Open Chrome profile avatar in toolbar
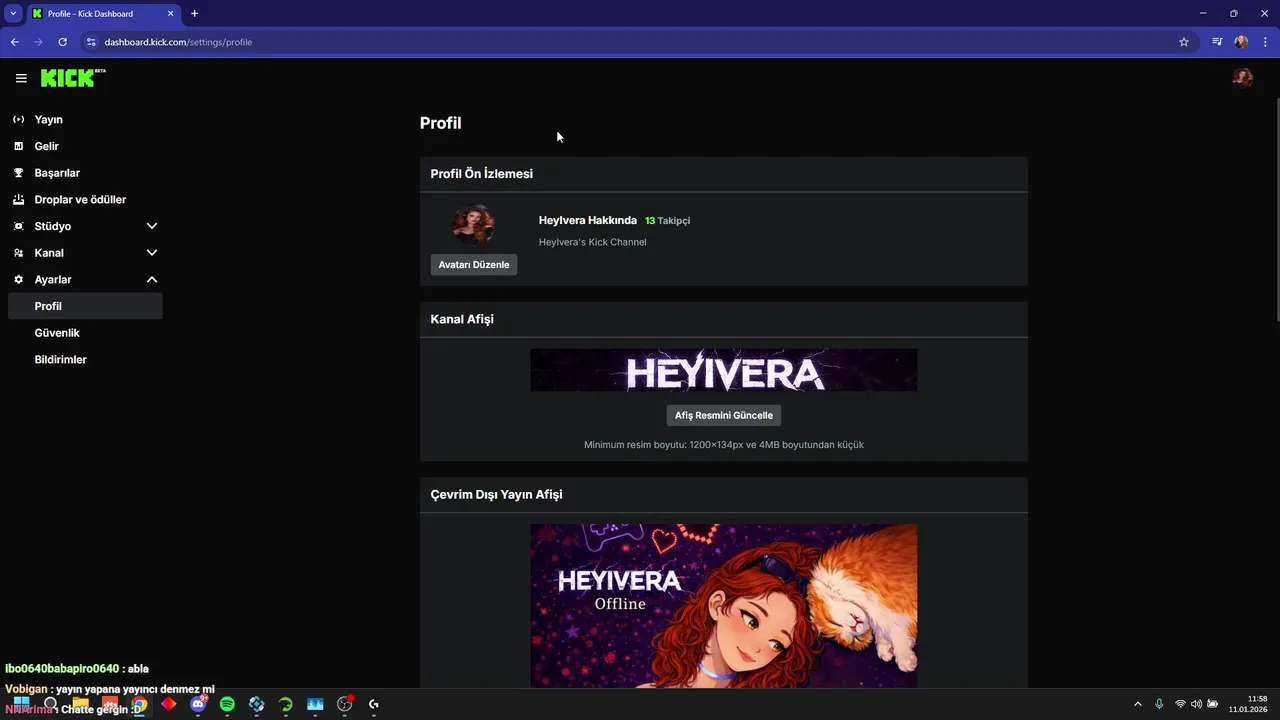 click(x=1241, y=42)
